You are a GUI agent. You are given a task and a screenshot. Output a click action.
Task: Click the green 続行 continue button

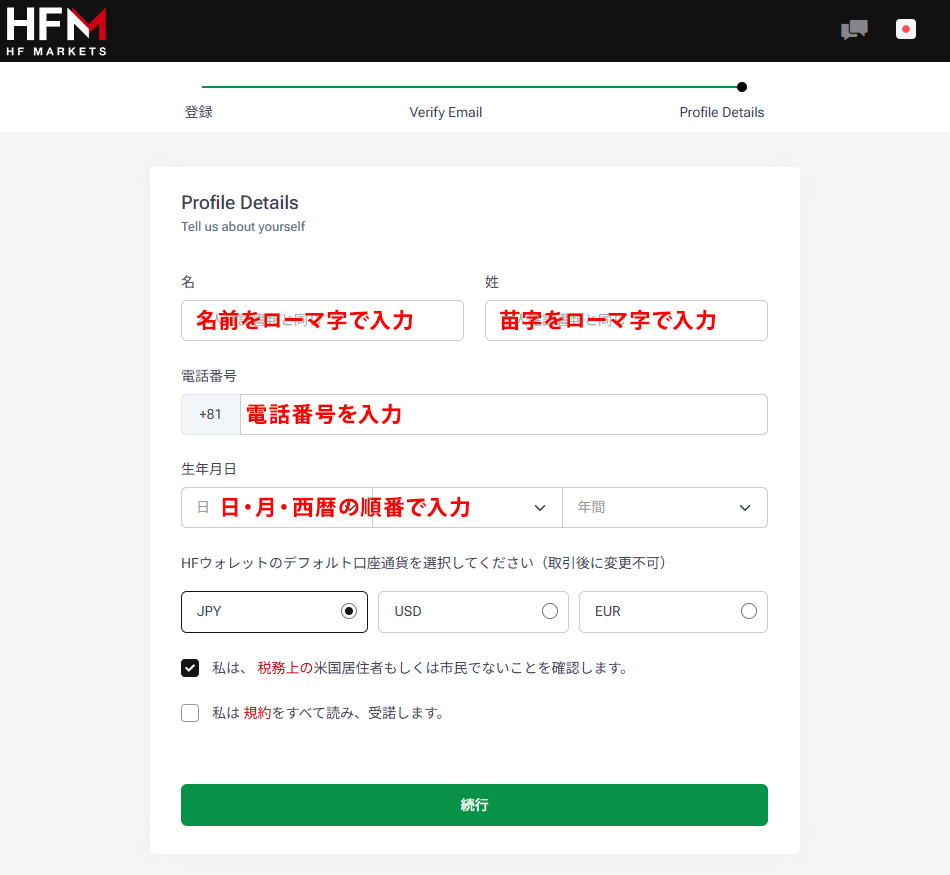pos(474,805)
